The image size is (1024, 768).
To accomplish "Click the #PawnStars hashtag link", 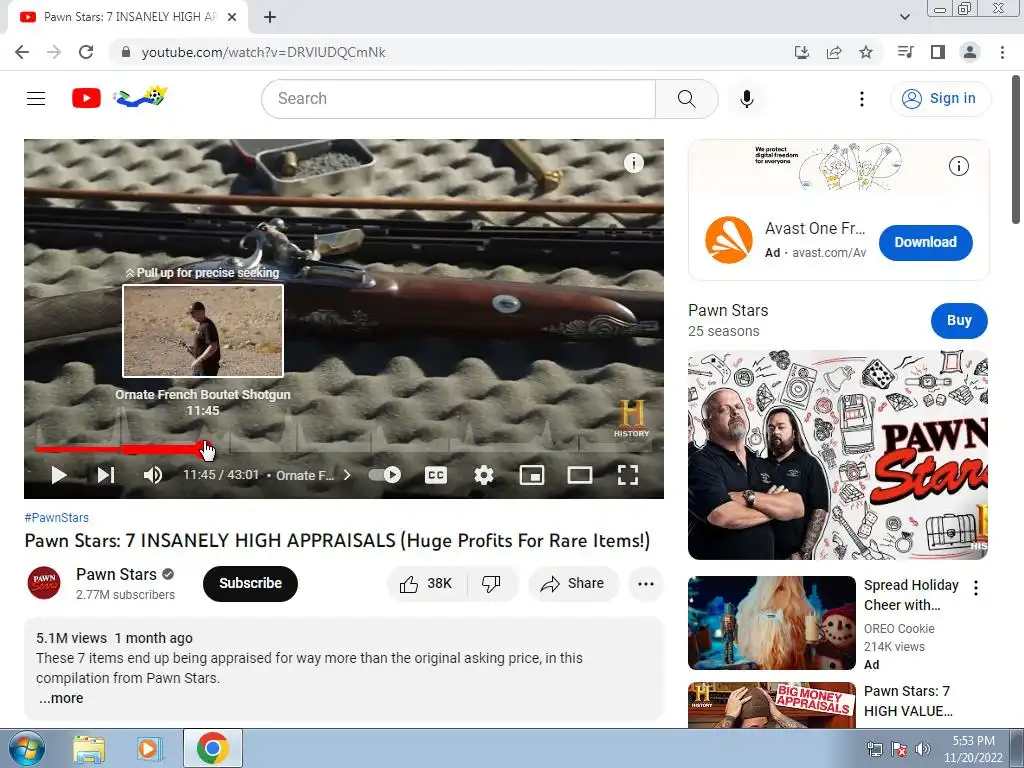I will pos(56,517).
